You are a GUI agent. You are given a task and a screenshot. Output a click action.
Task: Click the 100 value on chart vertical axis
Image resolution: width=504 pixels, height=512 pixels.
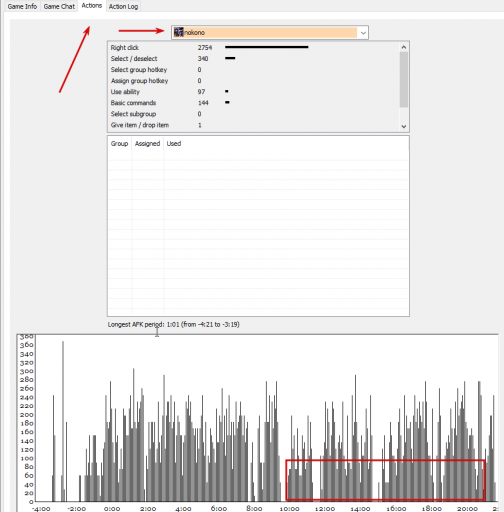26,458
